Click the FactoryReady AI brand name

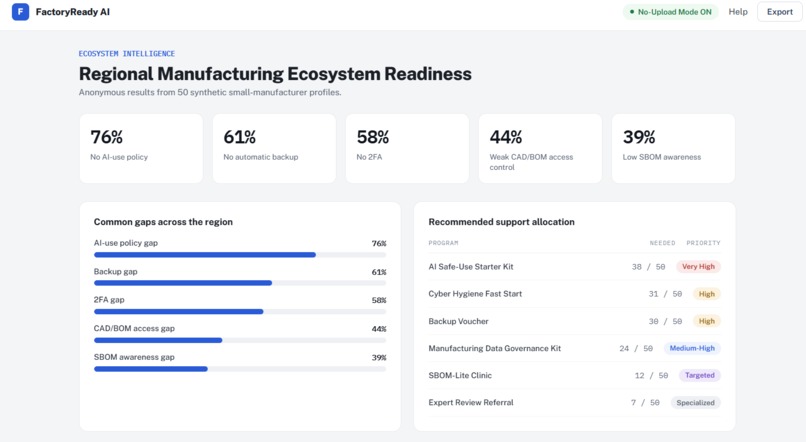pos(72,12)
